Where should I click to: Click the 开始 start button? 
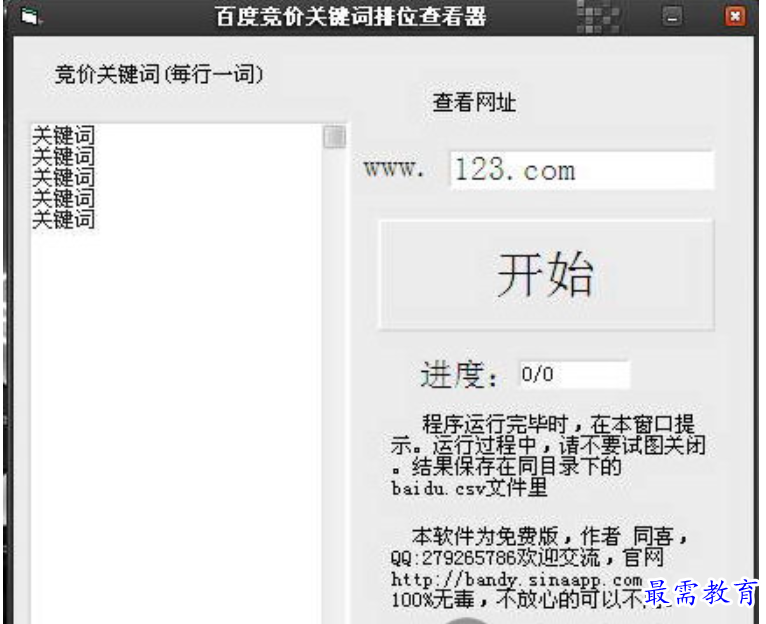pyautogui.click(x=547, y=275)
